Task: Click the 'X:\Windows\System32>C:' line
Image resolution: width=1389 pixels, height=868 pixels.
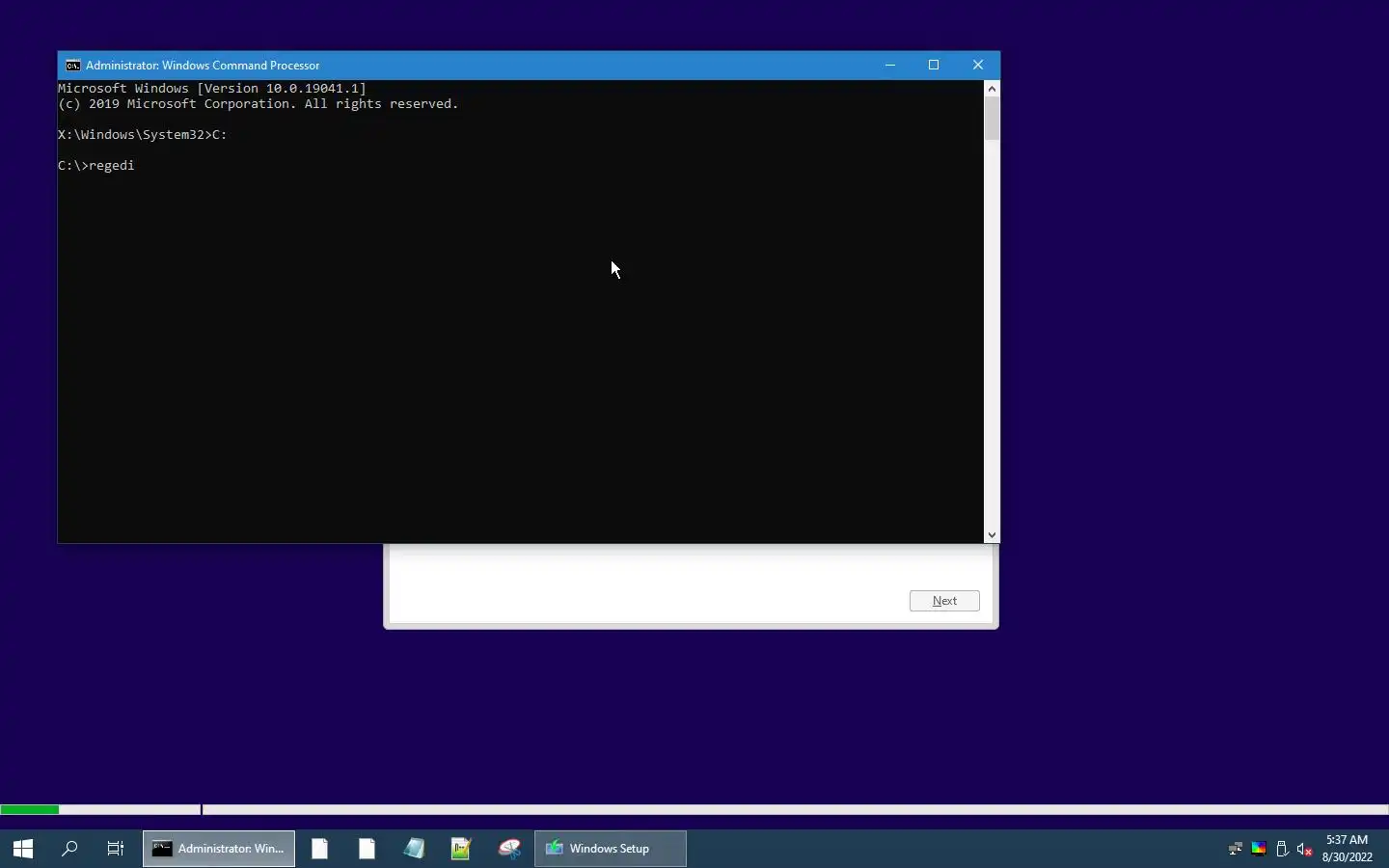Action: [x=143, y=135]
